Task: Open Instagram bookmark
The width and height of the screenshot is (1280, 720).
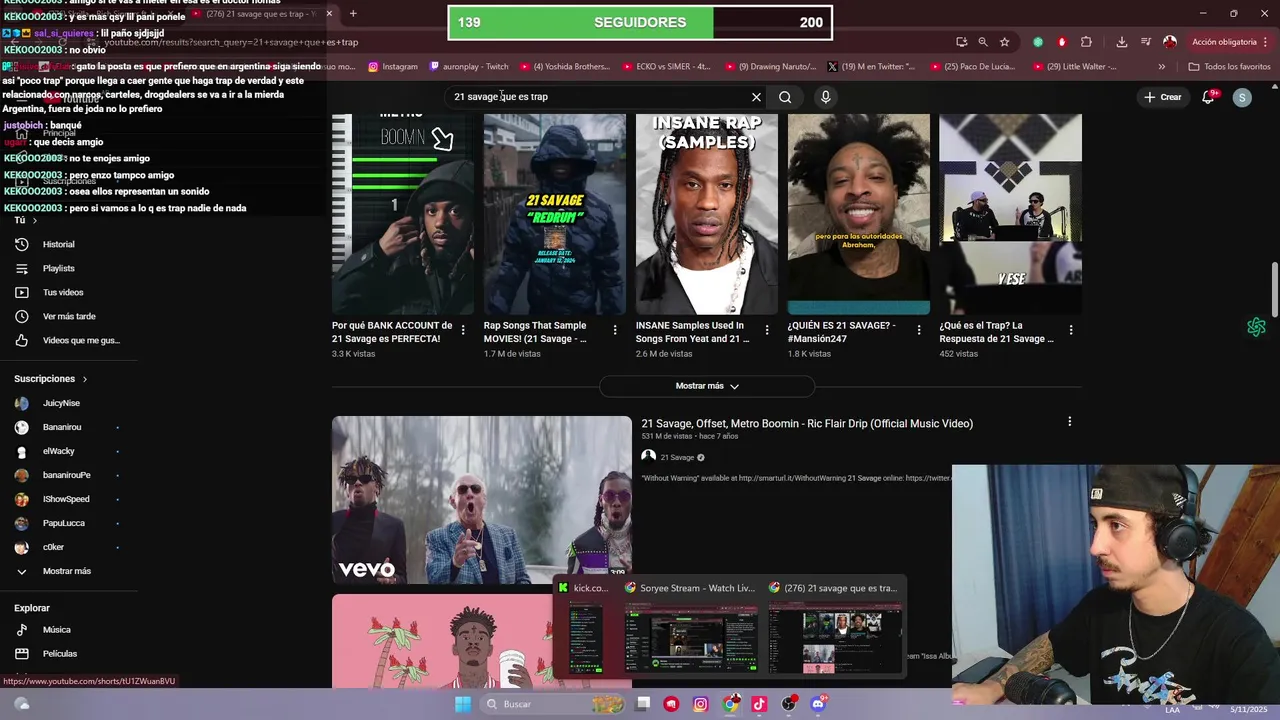Action: tap(393, 67)
